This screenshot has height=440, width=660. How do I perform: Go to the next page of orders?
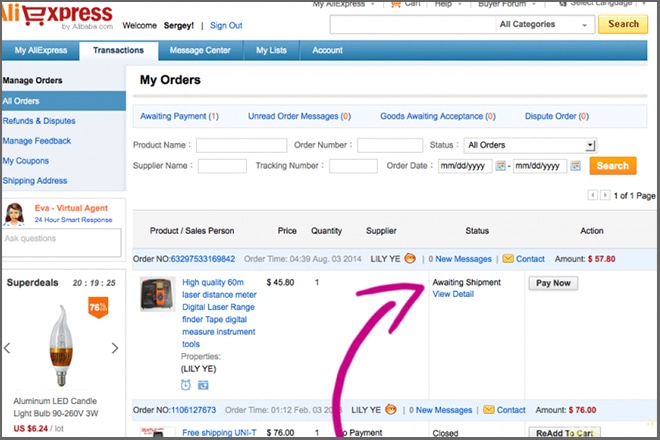(604, 195)
